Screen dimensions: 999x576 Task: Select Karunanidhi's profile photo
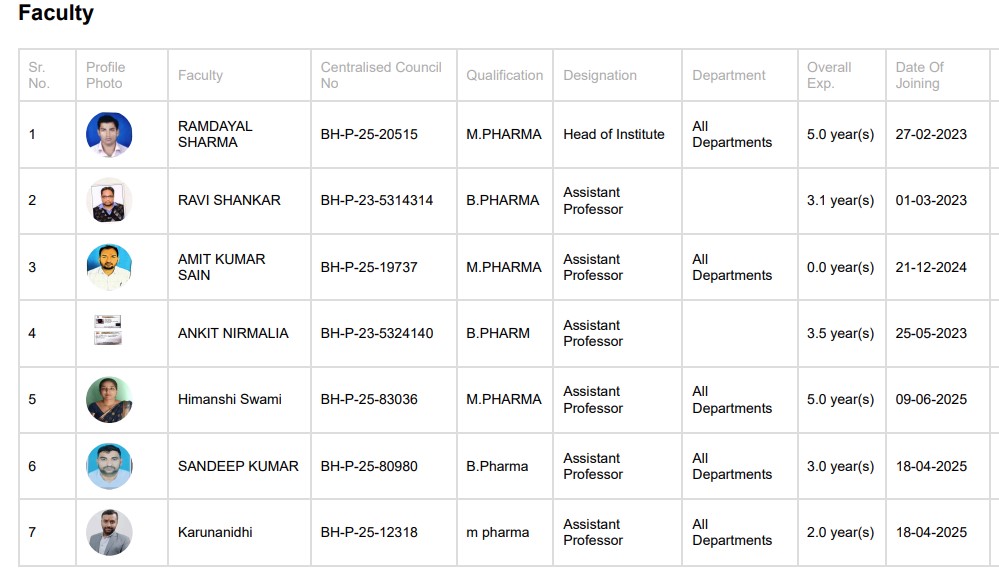tap(109, 532)
